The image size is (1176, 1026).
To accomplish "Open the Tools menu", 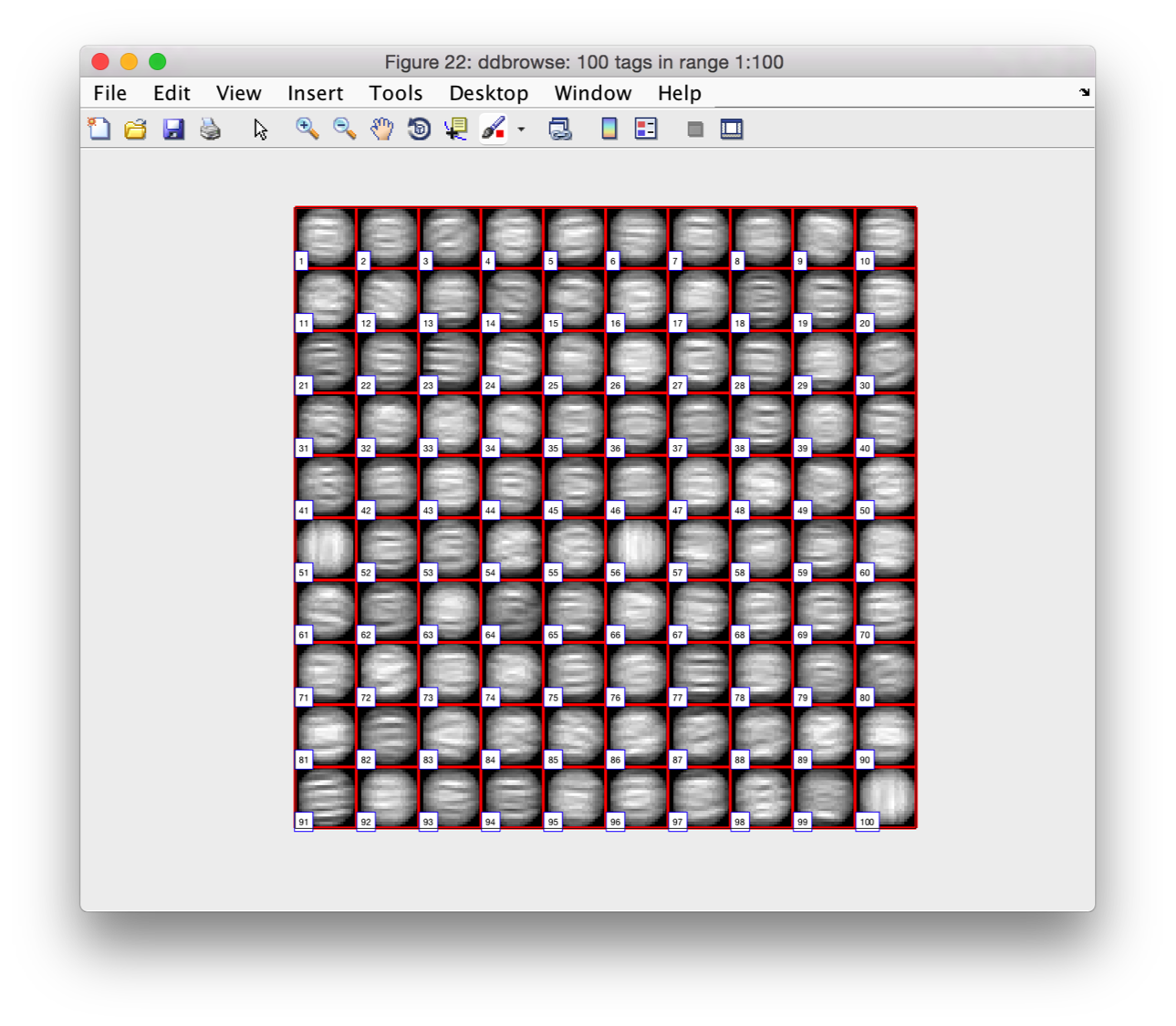I will tap(396, 93).
